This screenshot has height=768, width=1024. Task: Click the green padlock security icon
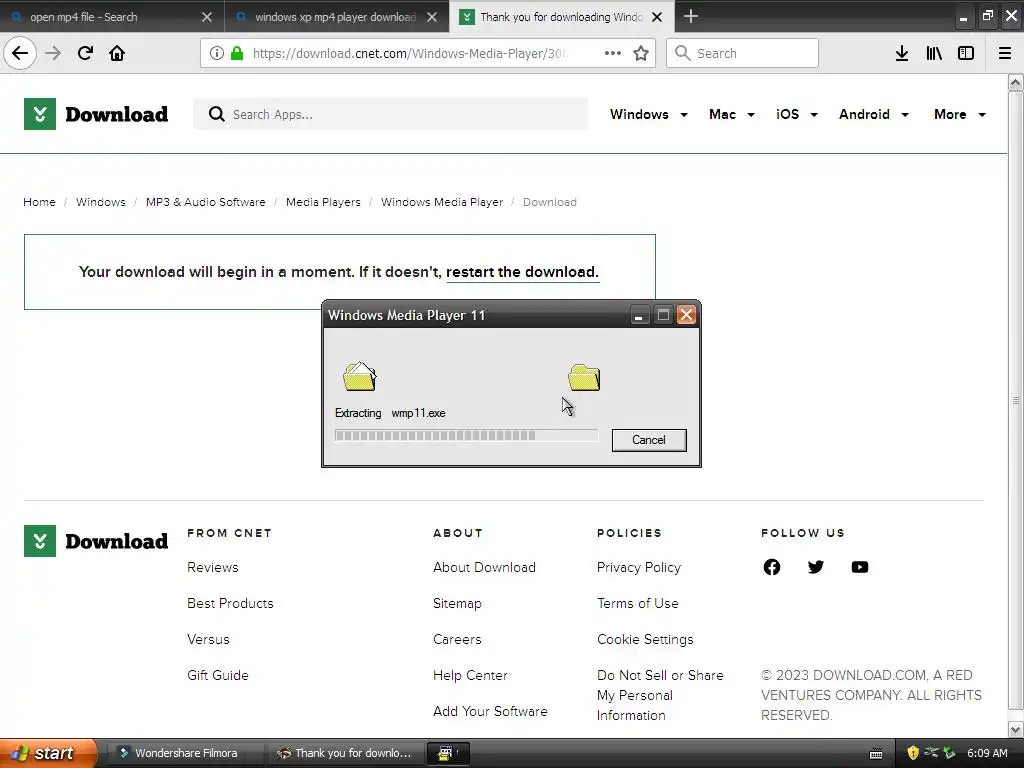tap(237, 53)
